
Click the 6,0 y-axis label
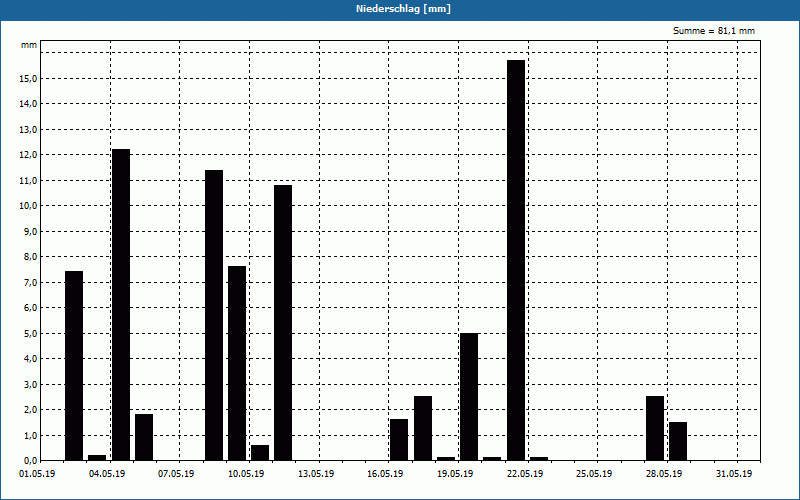30,308
